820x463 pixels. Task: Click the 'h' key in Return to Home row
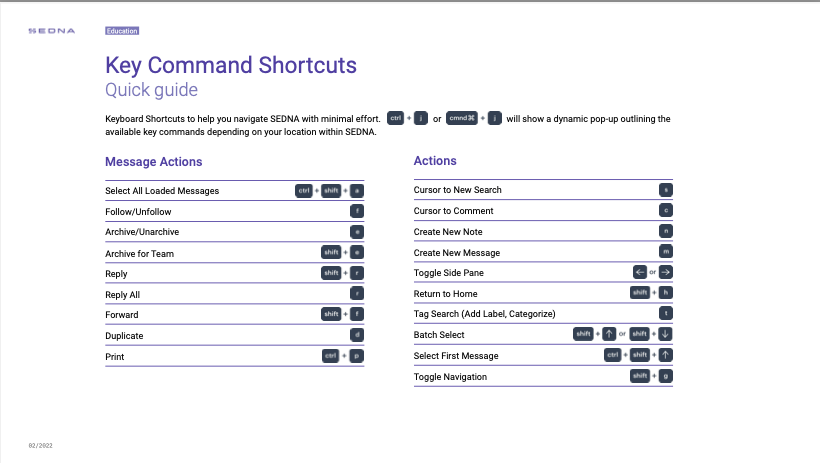pos(666,292)
